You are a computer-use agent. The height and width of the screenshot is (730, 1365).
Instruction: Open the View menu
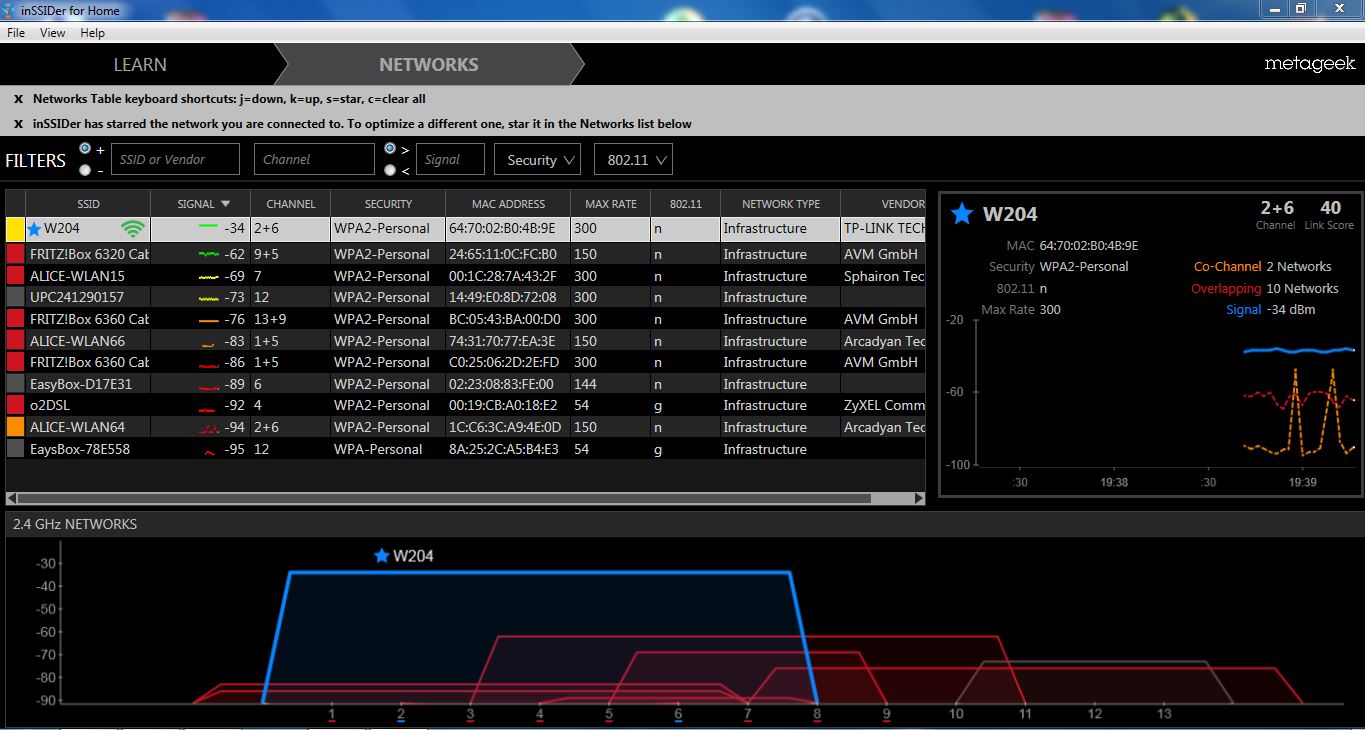[53, 33]
